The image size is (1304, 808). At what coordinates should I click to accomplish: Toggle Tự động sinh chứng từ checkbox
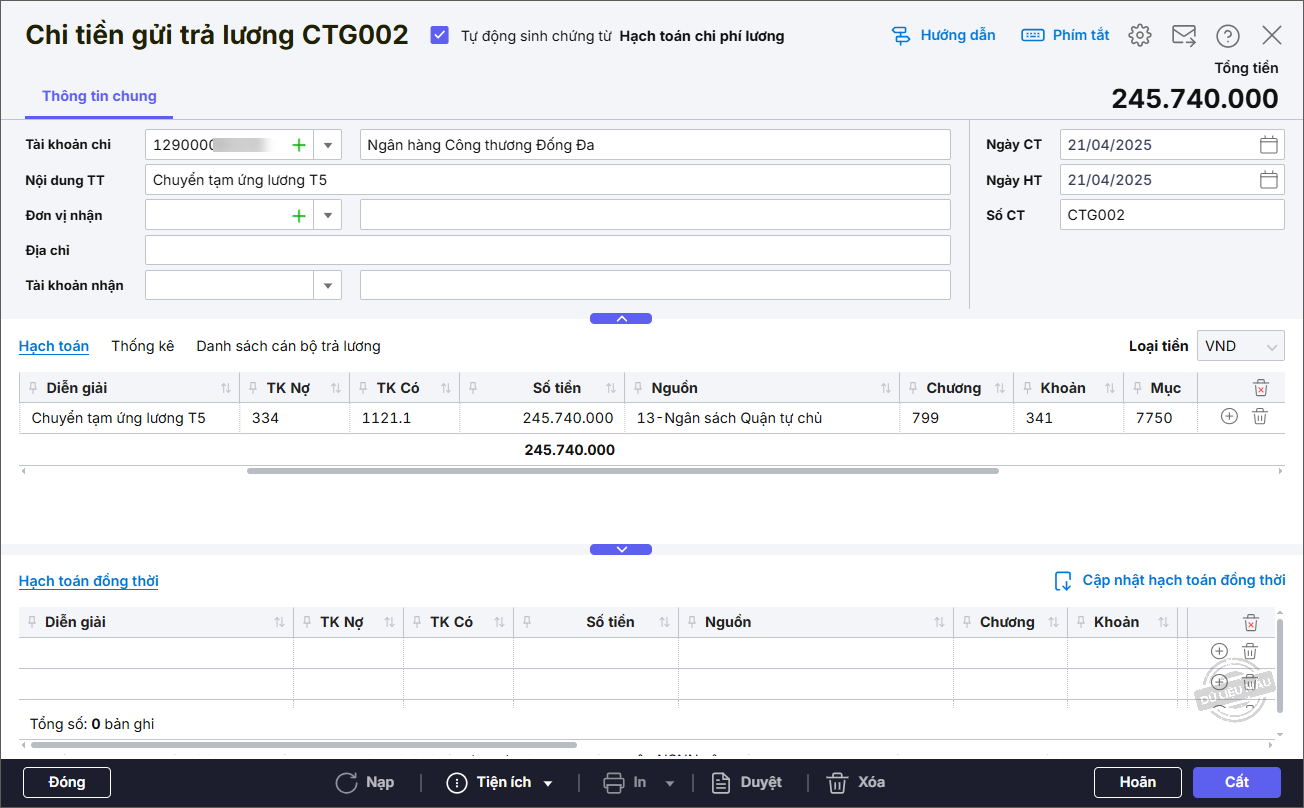click(x=439, y=35)
